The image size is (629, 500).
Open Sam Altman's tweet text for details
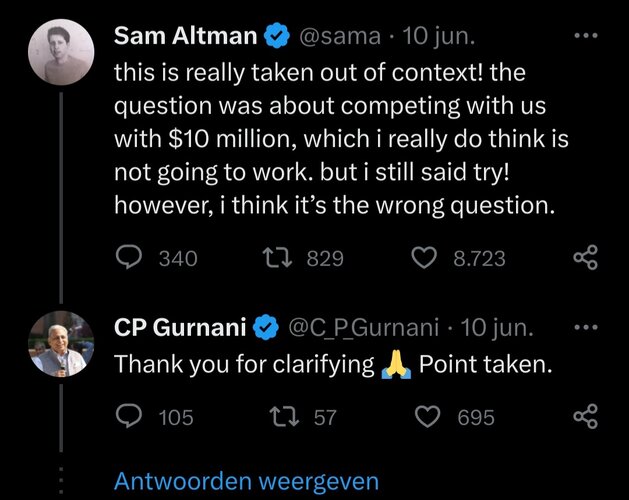tap(341, 139)
